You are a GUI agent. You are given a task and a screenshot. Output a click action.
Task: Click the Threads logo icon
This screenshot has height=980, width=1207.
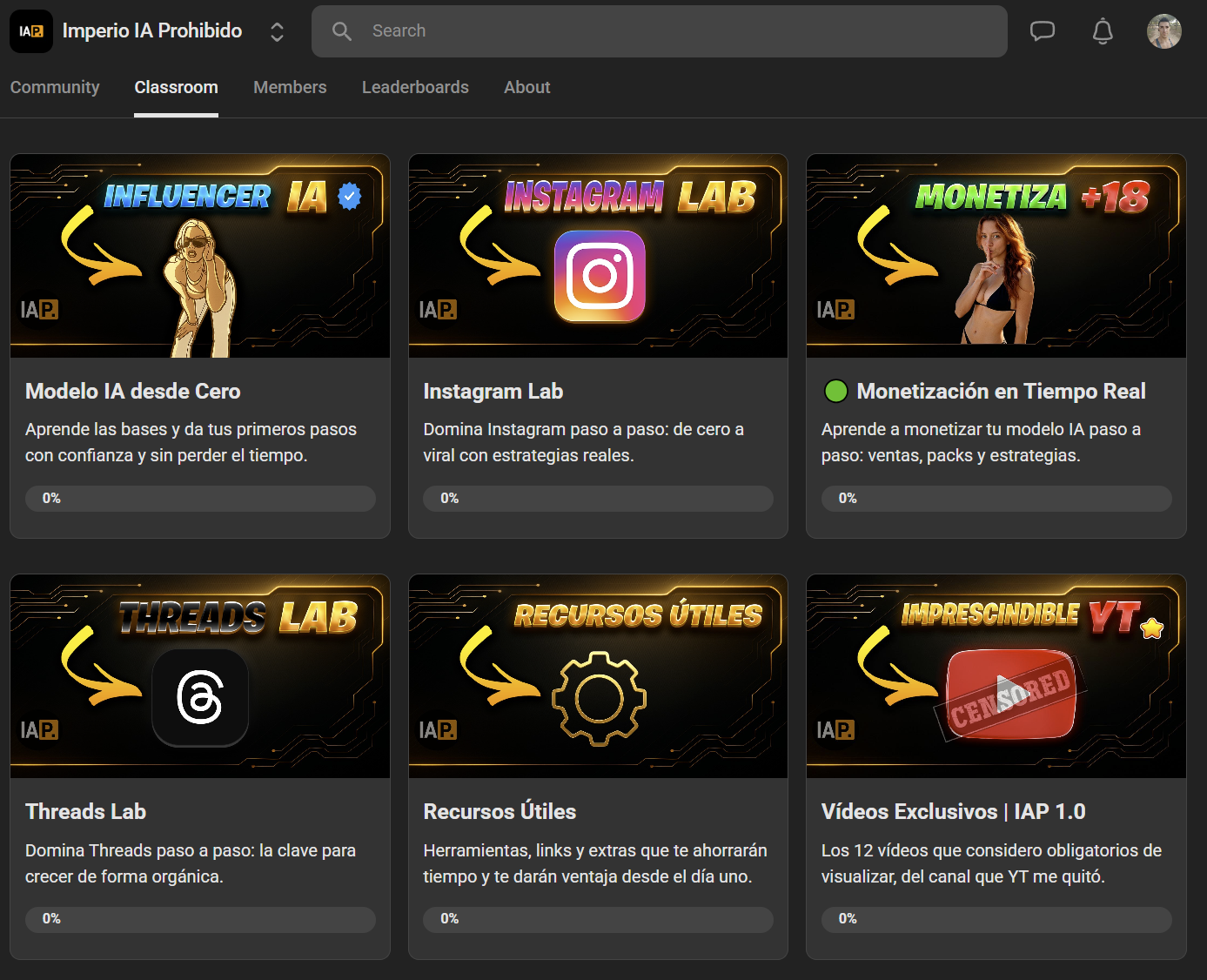(200, 697)
